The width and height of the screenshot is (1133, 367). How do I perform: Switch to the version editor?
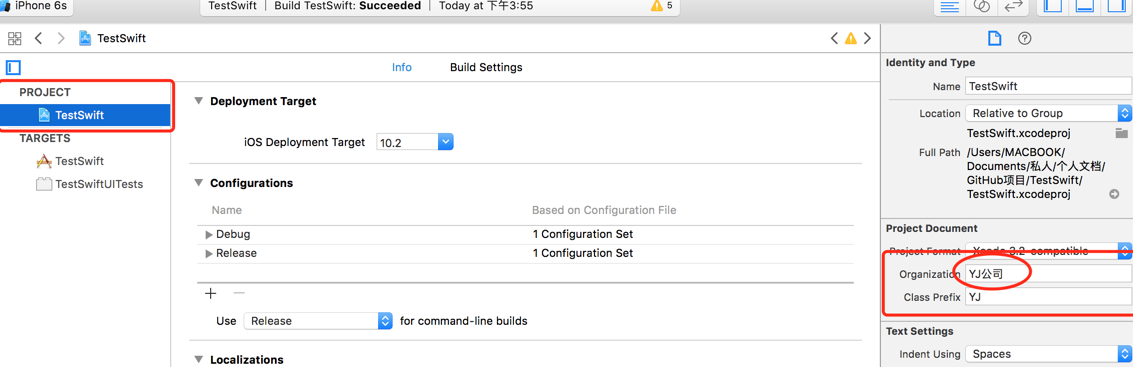coord(1013,7)
